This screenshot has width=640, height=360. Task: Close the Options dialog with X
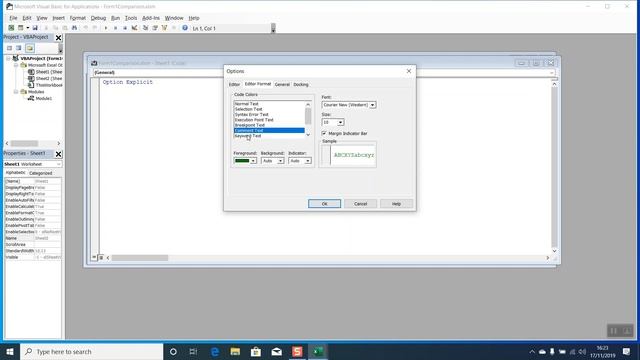[x=409, y=71]
